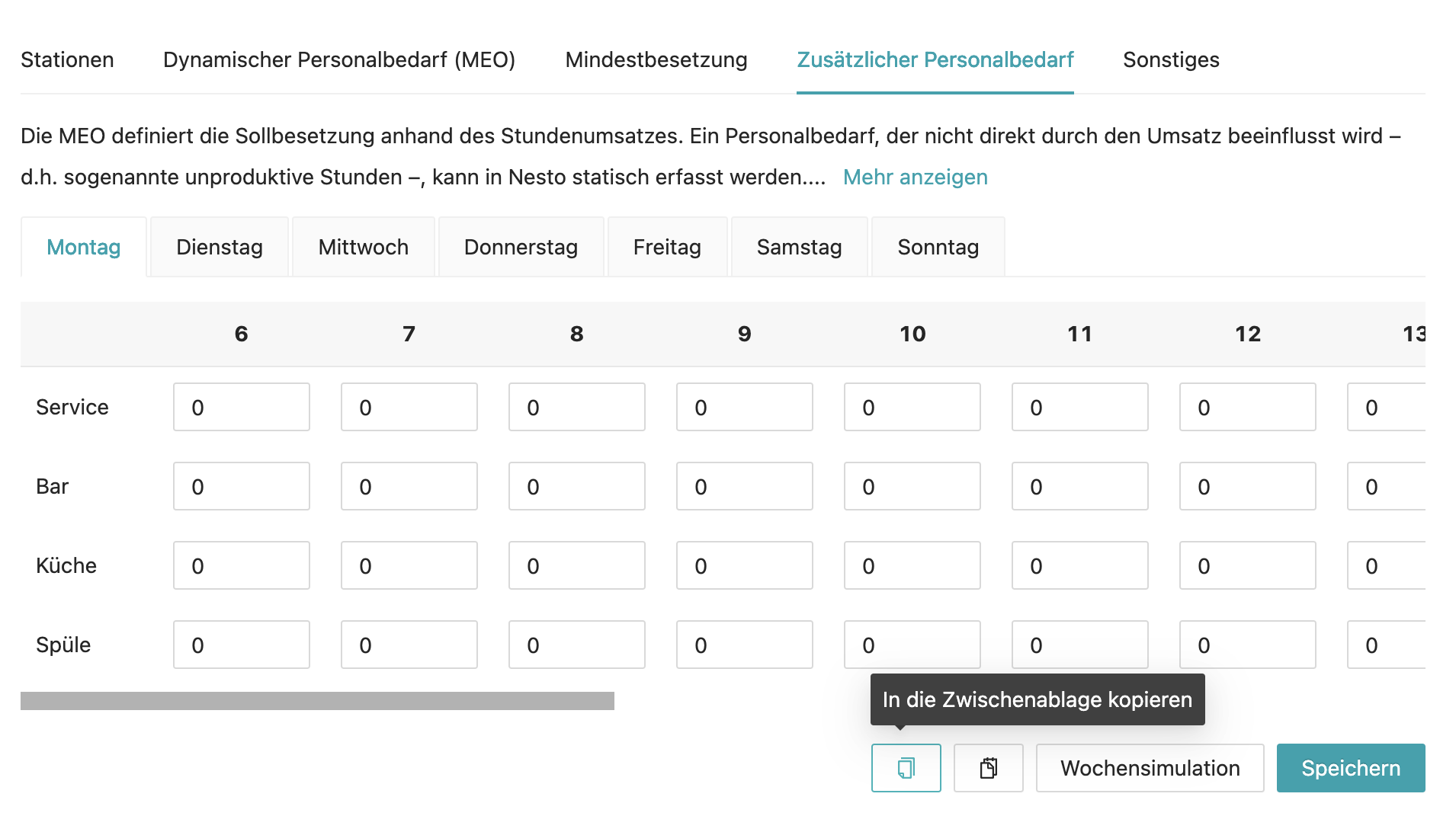Open the Donnerstag day tab
Image resolution: width=1456 pixels, height=832 pixels.
[x=521, y=248]
